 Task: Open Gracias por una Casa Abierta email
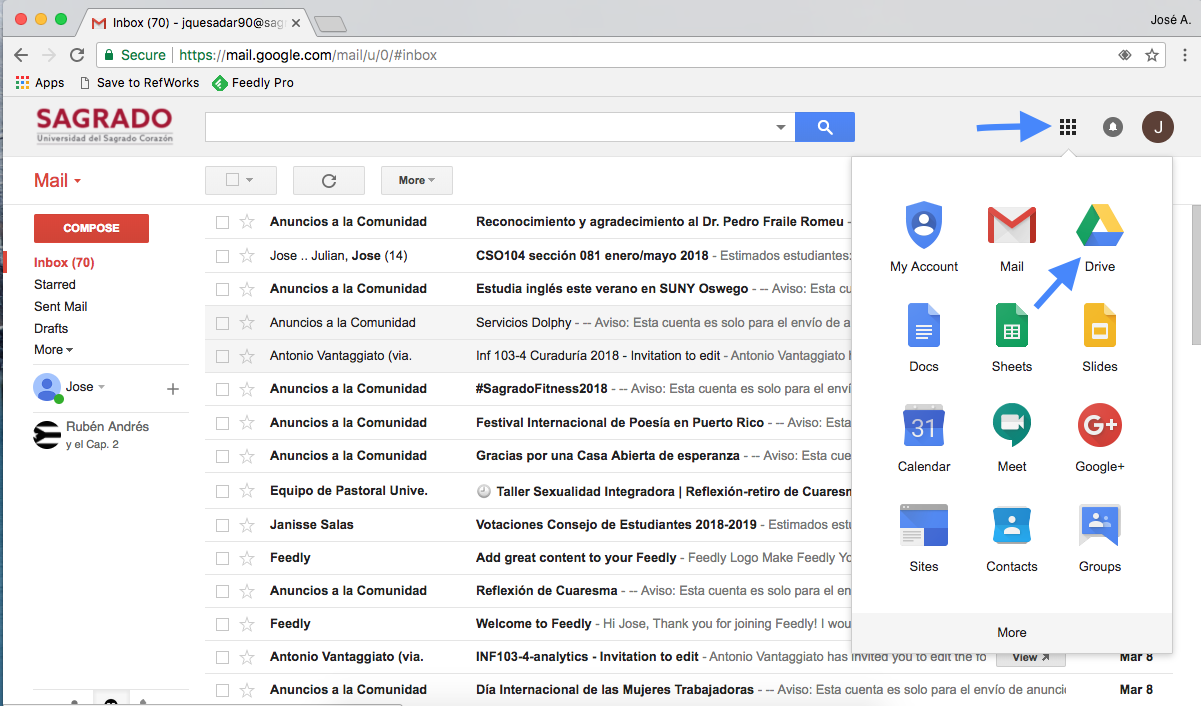pyautogui.click(x=608, y=456)
